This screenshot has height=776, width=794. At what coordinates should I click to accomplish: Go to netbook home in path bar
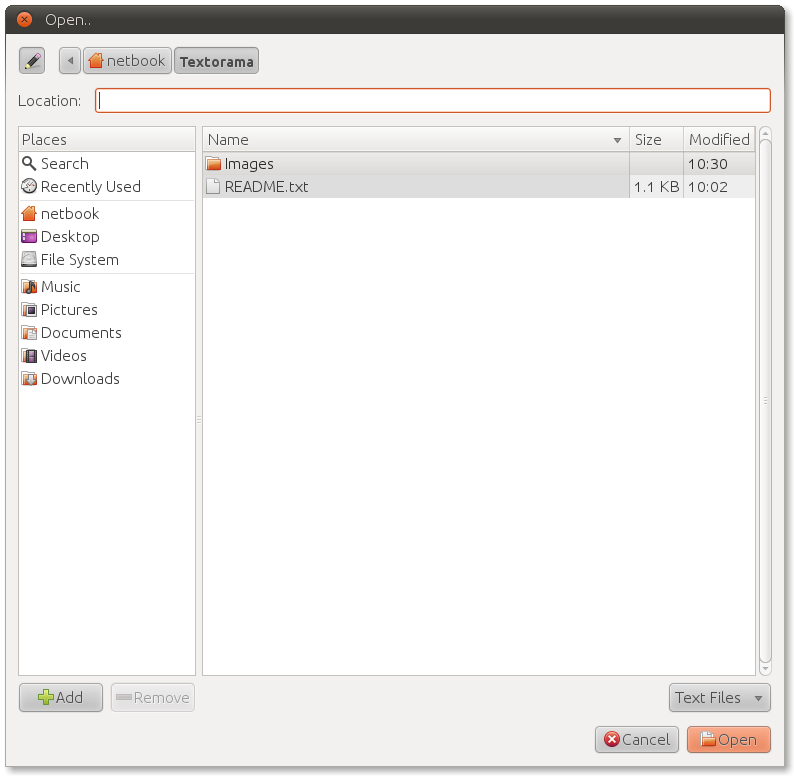pyautogui.click(x=127, y=61)
